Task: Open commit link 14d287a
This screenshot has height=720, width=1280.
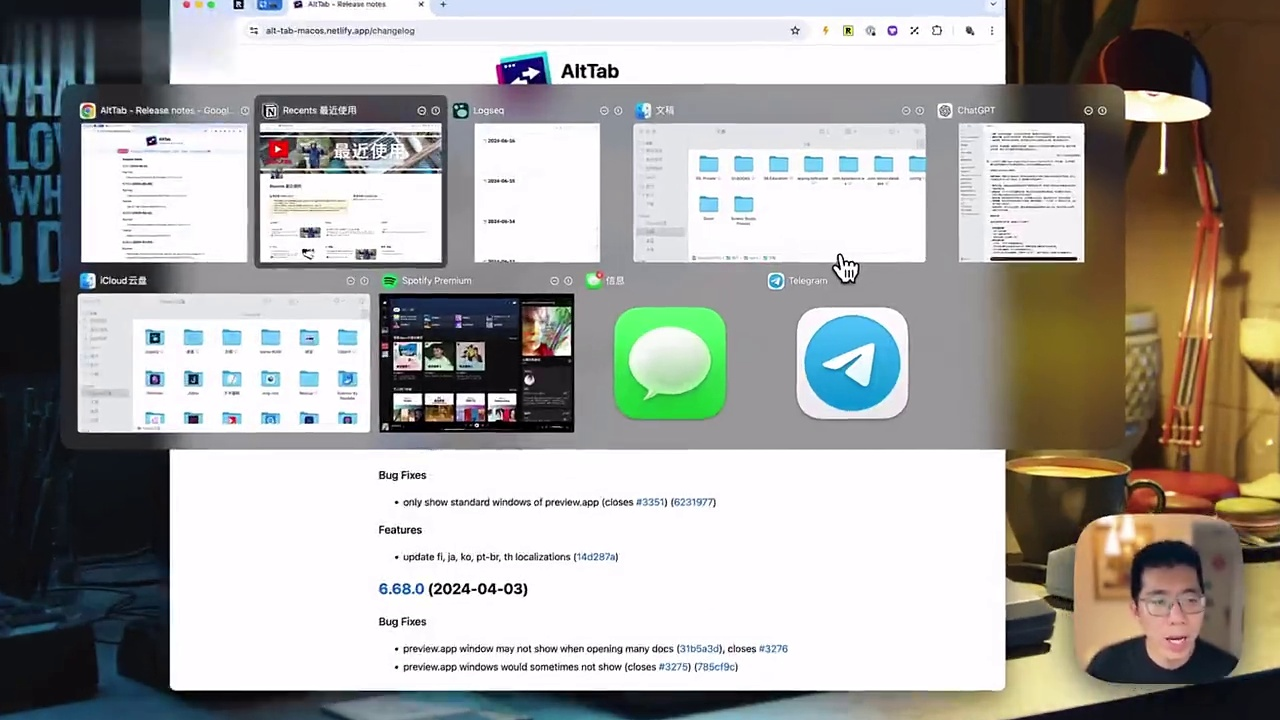Action: tap(595, 557)
